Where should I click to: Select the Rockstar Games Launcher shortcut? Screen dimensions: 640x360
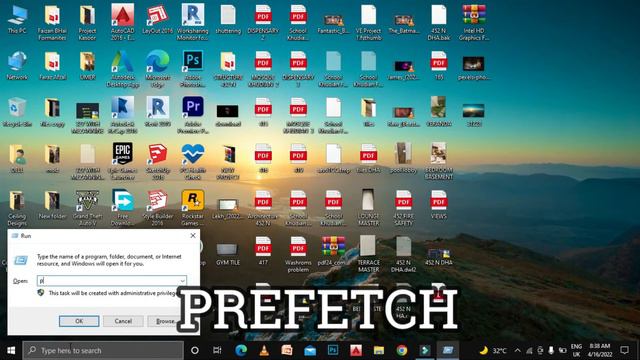coord(193,208)
